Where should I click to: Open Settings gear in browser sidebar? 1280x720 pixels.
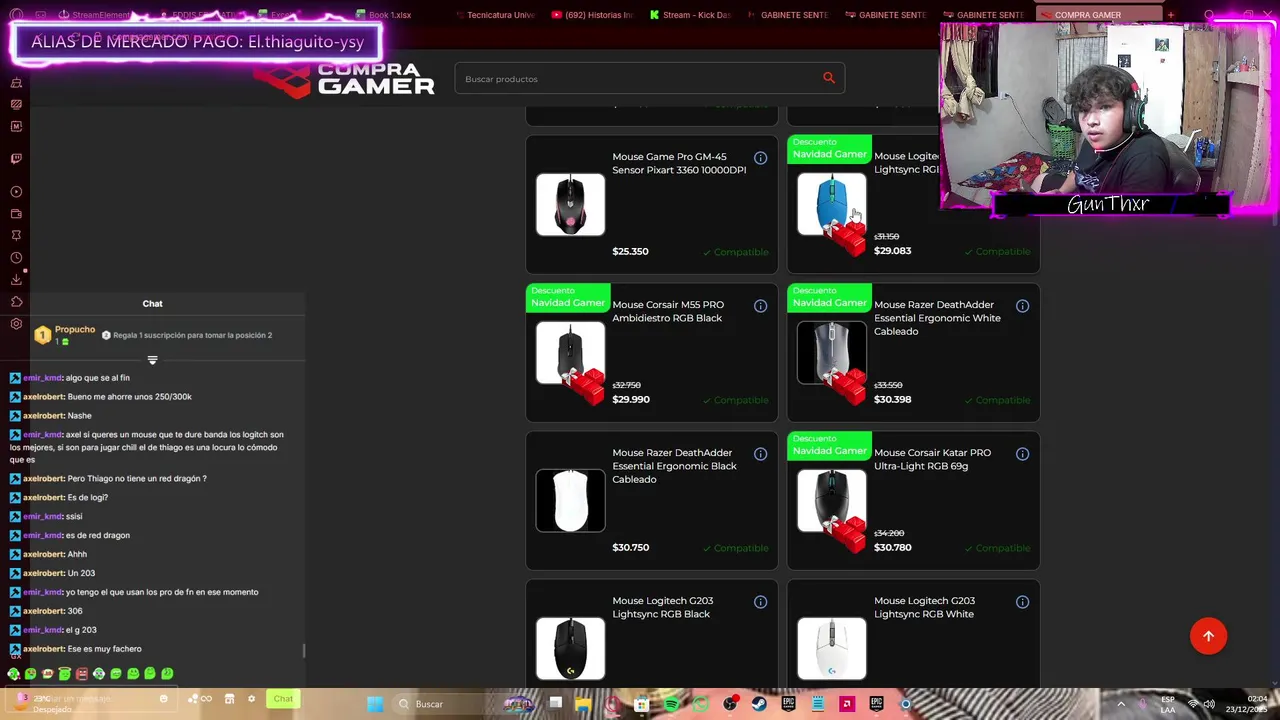pyautogui.click(x=16, y=324)
